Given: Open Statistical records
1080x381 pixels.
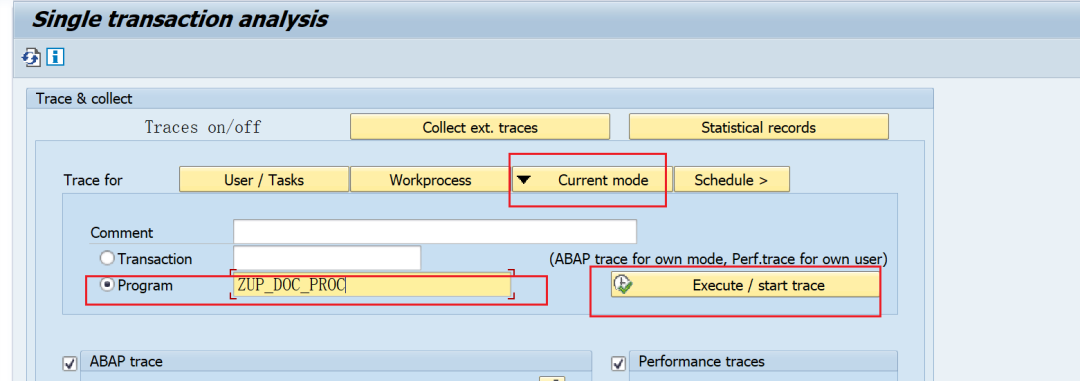Looking at the screenshot, I should (x=758, y=127).
